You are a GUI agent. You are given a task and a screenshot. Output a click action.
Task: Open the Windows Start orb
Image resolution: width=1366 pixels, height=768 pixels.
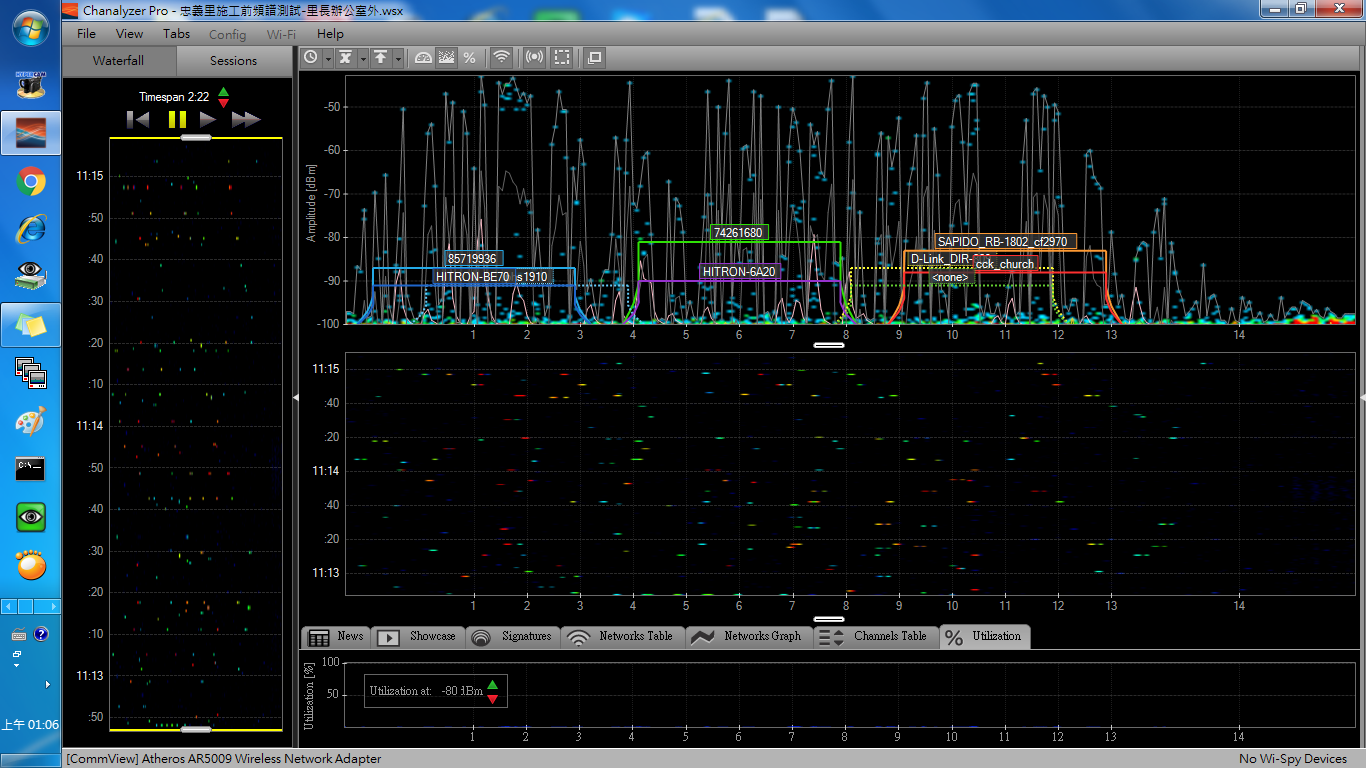[31, 29]
